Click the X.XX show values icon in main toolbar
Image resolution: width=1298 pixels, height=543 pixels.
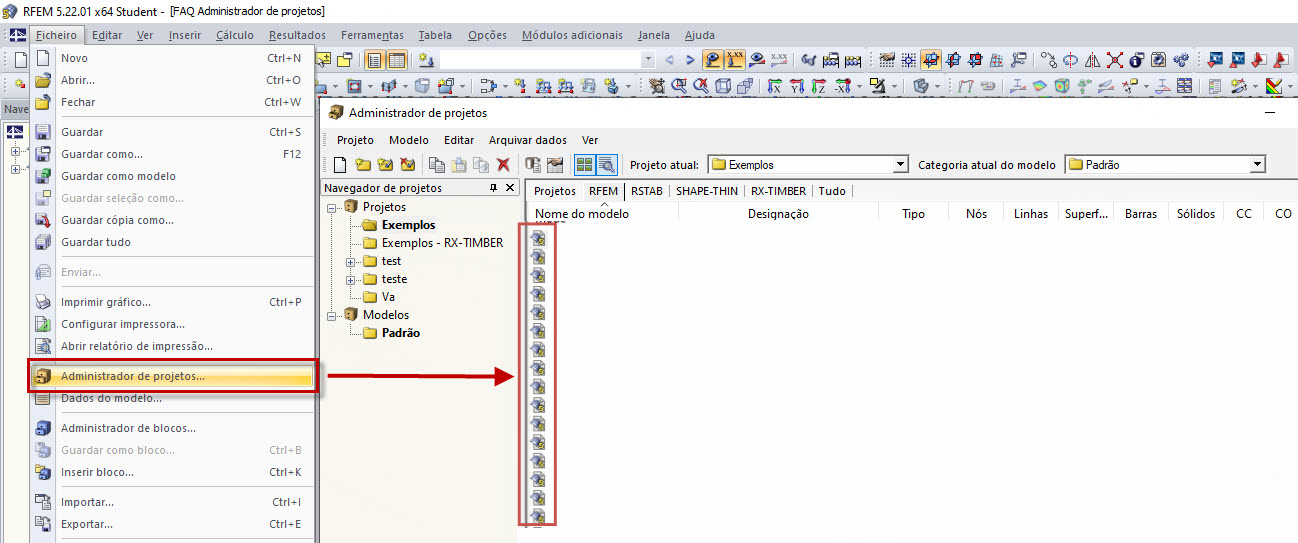pos(734,60)
